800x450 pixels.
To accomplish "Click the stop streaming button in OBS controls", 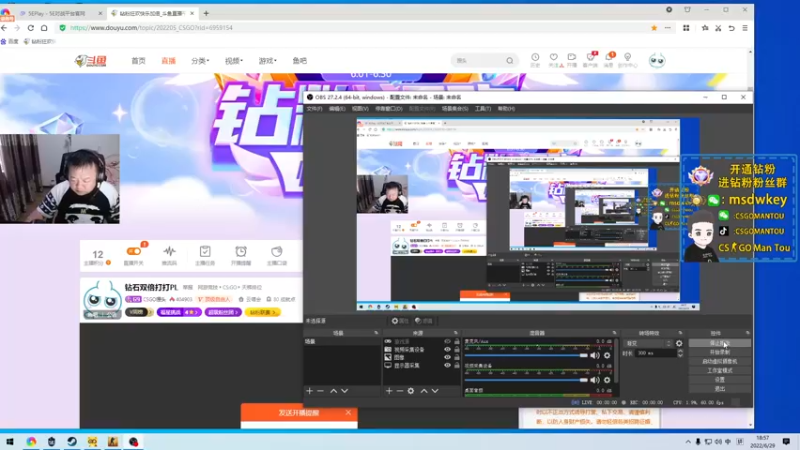I will 719,343.
